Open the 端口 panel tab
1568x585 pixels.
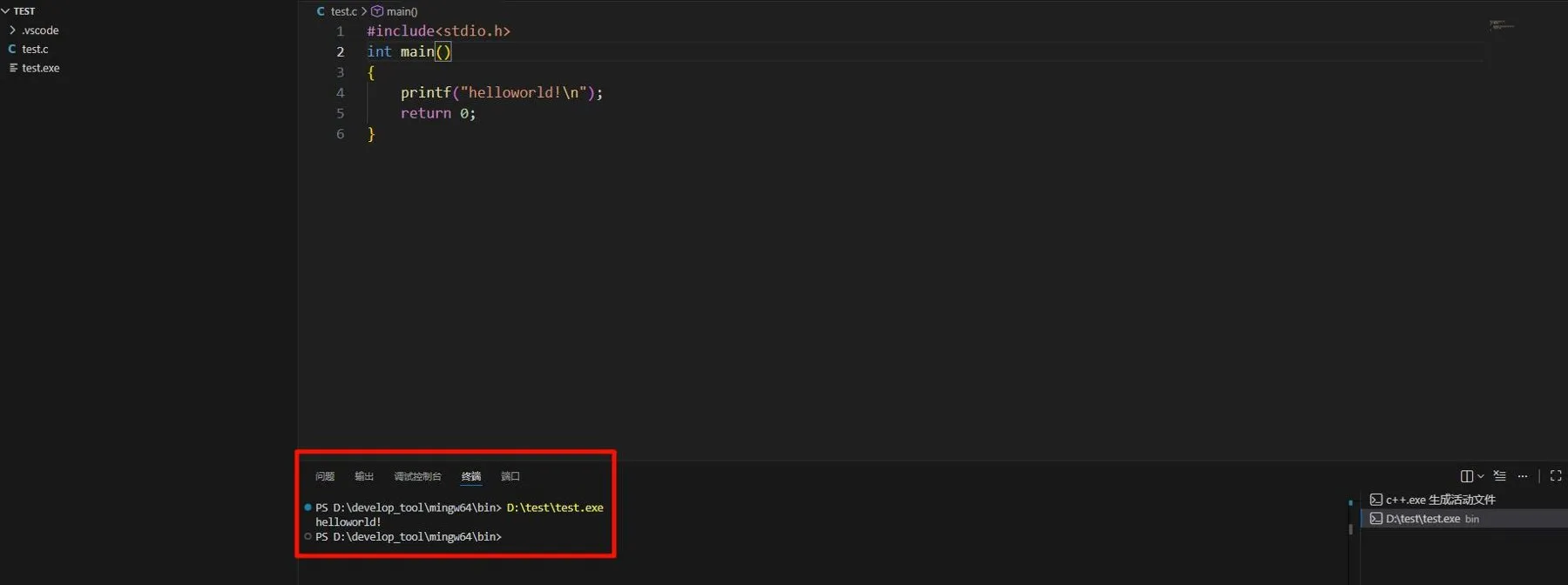[510, 476]
